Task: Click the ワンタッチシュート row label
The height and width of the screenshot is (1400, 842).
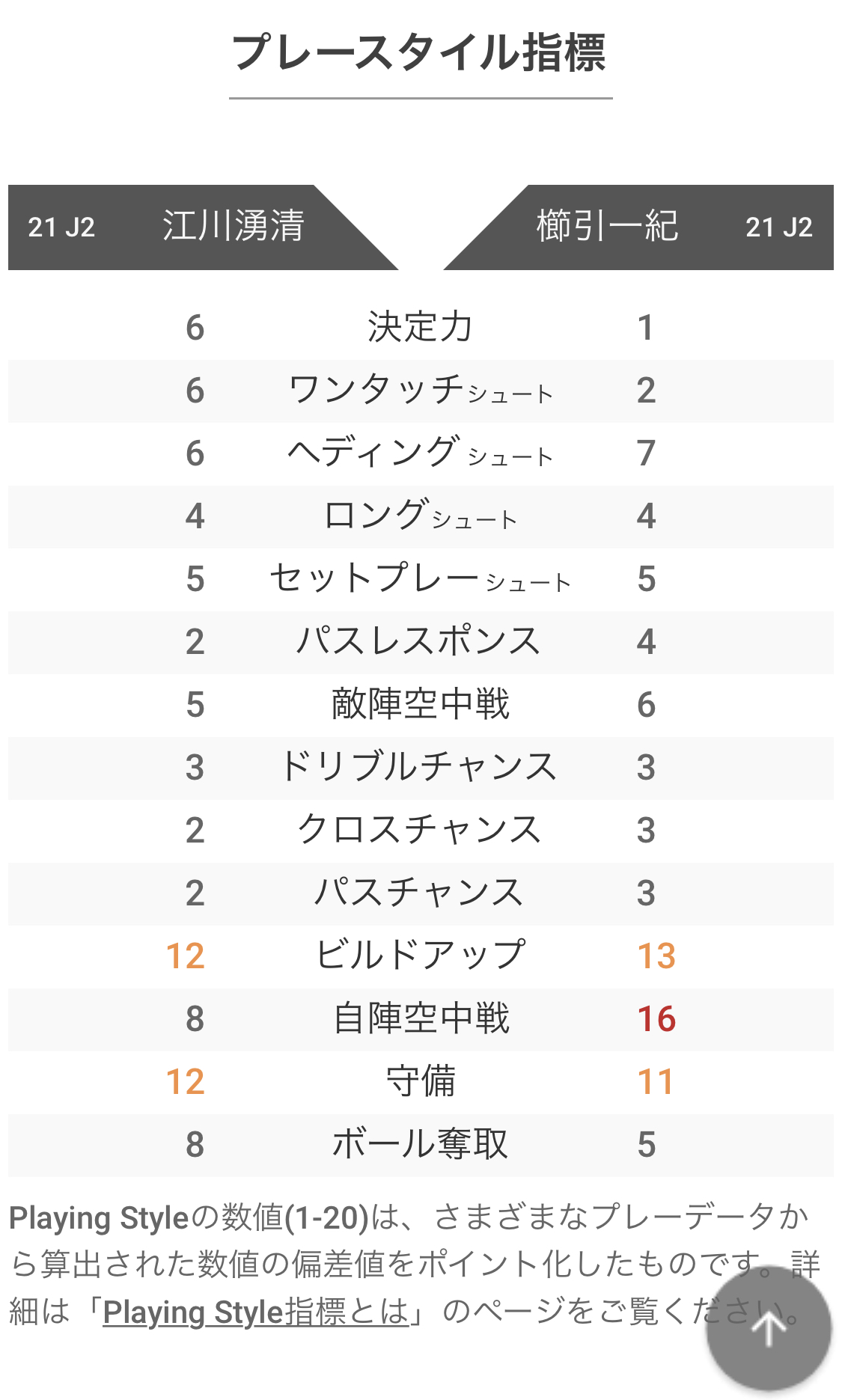Action: tap(420, 390)
